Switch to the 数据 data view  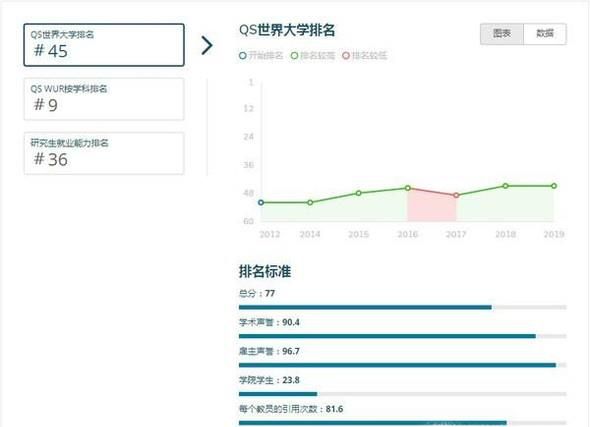(x=545, y=34)
